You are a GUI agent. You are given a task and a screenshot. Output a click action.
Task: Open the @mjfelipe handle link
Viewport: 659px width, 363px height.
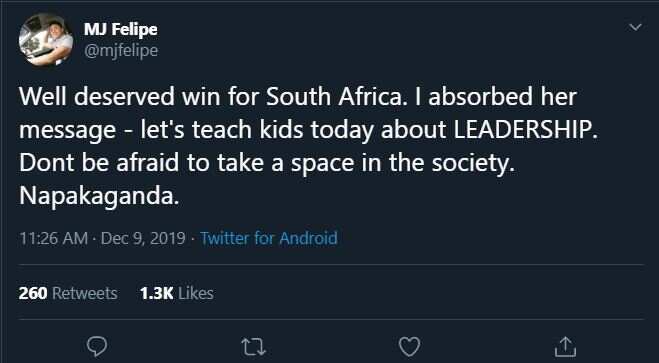tap(121, 51)
